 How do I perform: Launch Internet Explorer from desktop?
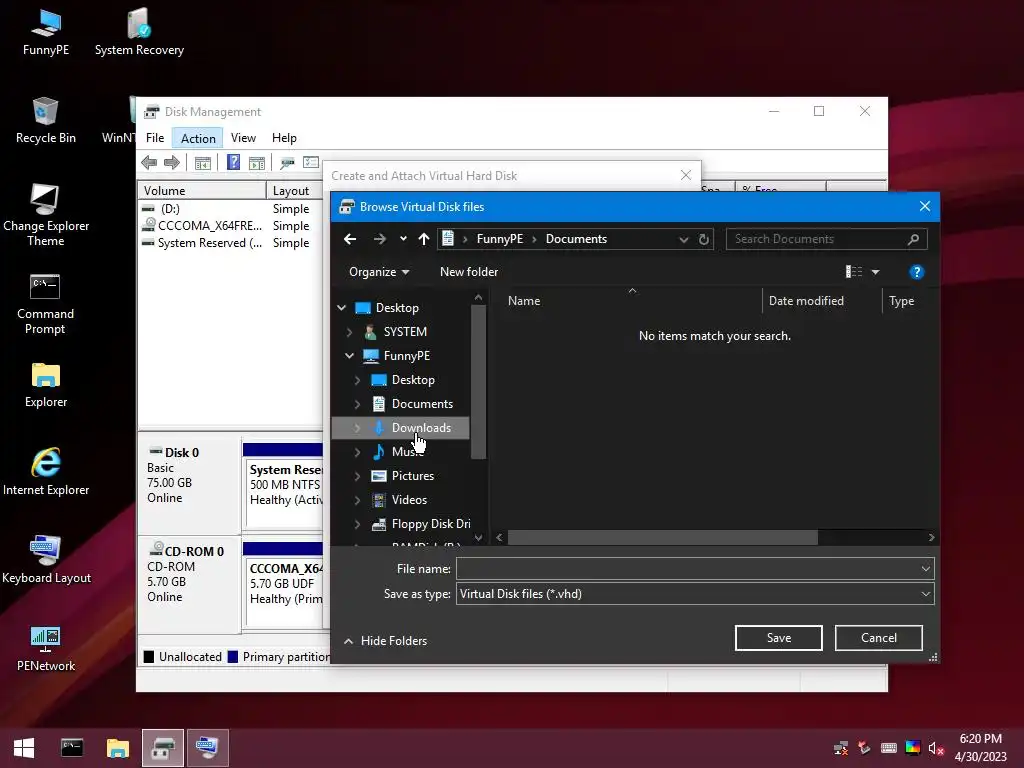pyautogui.click(x=46, y=472)
